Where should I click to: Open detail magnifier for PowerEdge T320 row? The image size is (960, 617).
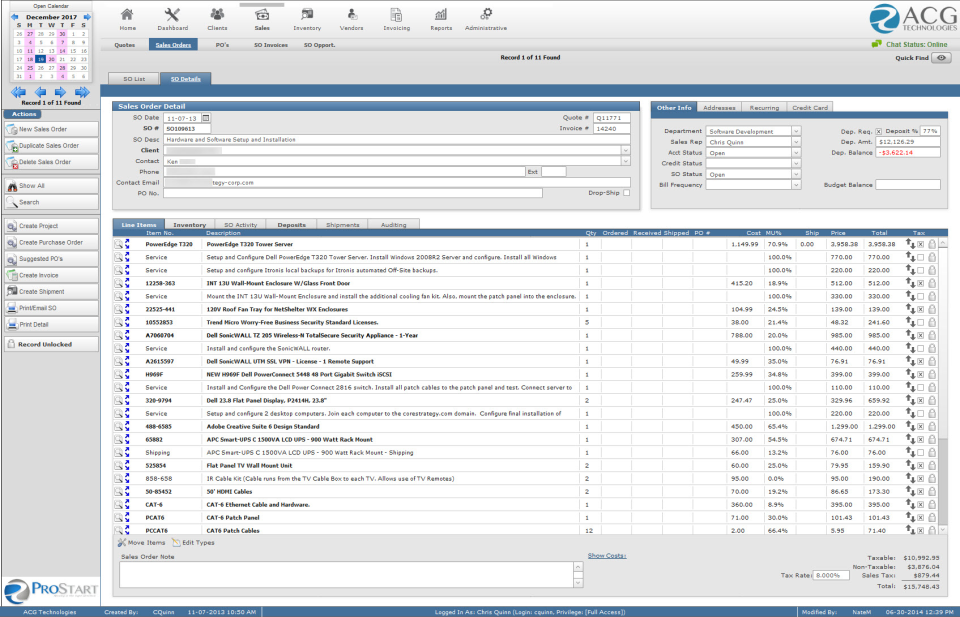(118, 244)
